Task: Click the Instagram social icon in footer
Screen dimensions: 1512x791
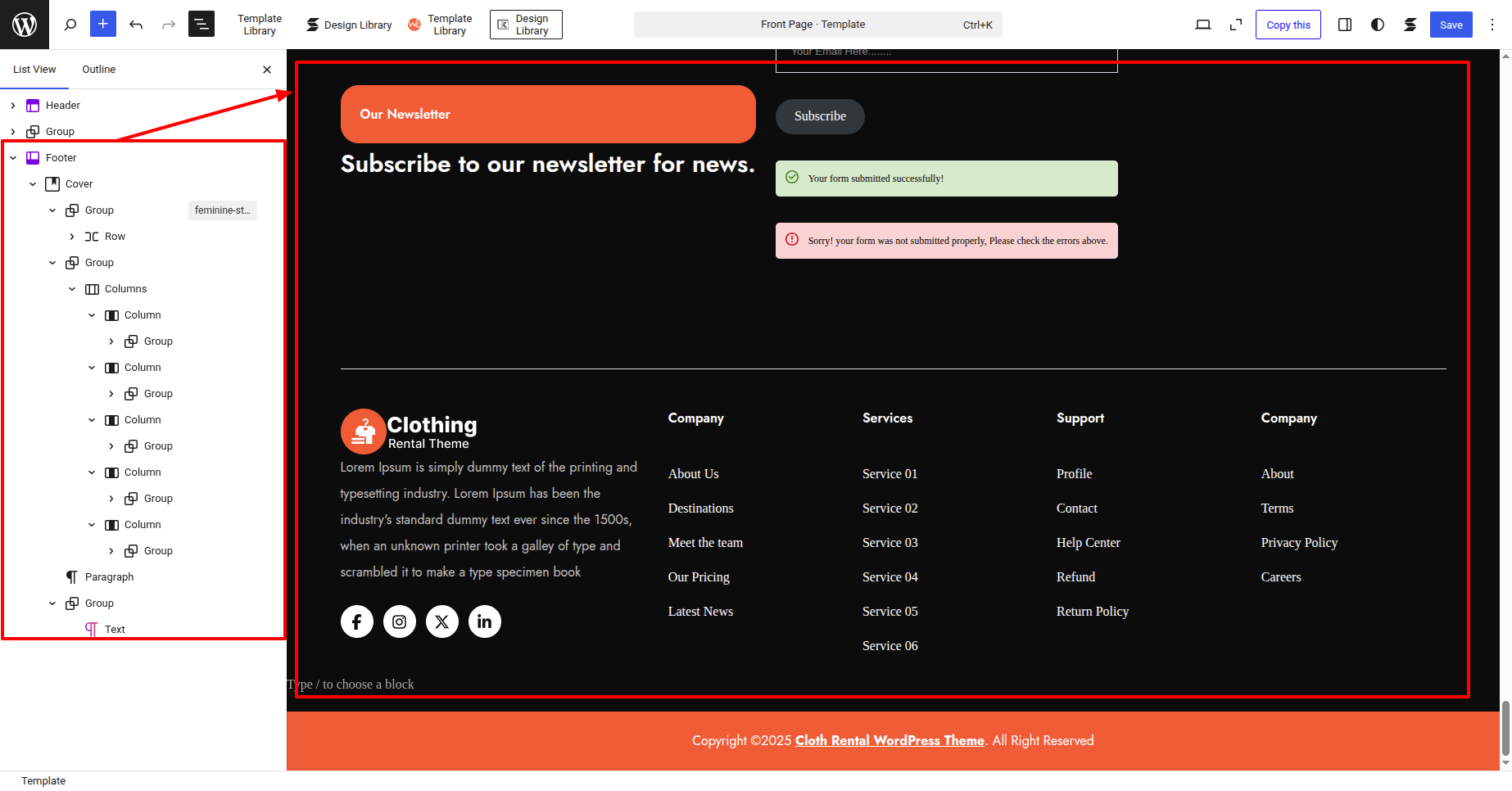Action: (400, 621)
